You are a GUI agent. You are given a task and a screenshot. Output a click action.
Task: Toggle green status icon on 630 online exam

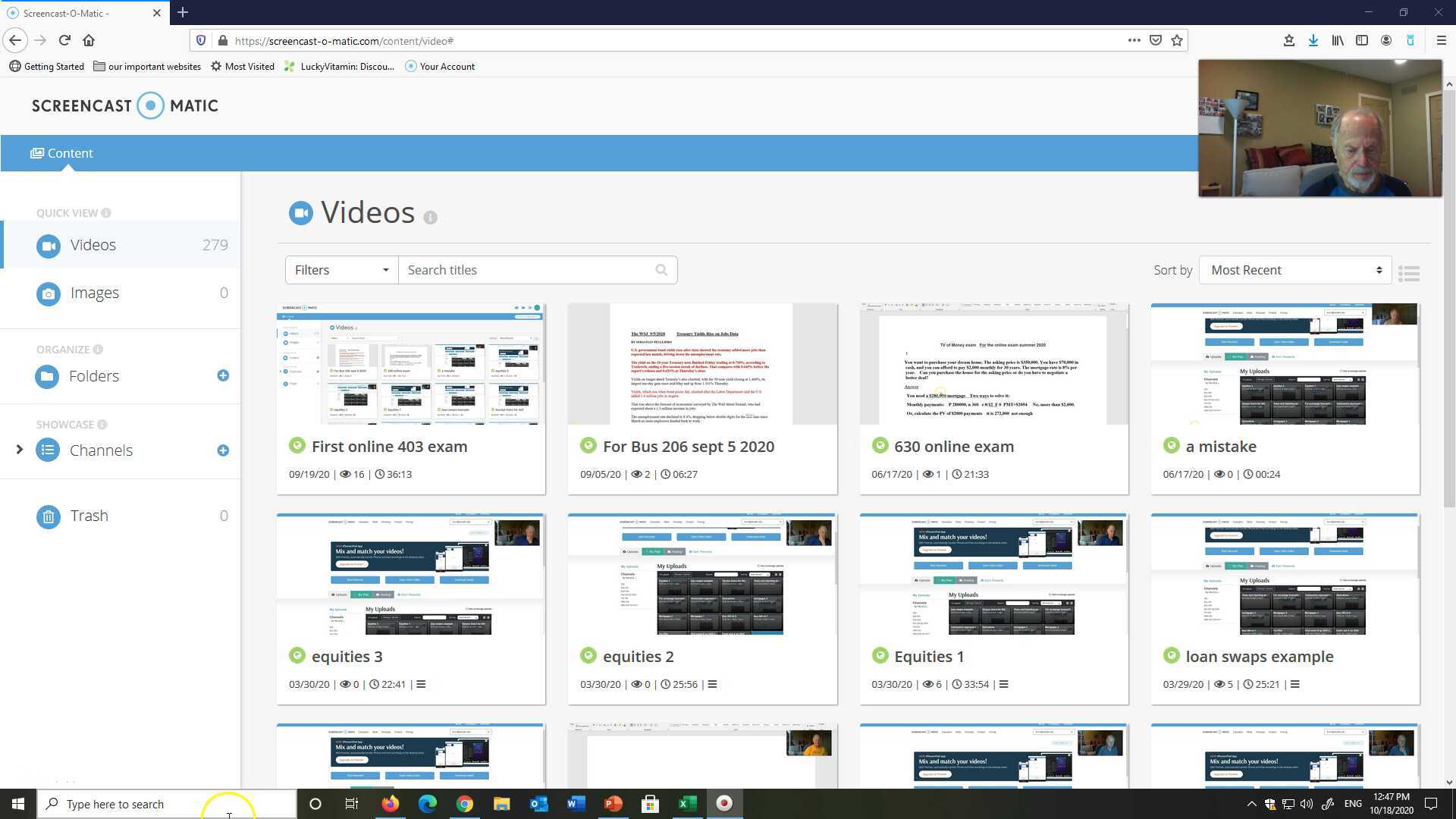click(880, 446)
